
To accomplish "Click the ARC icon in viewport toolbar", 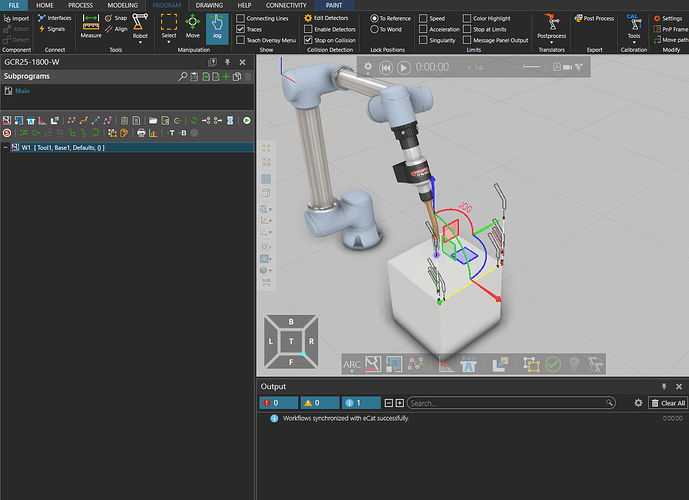I will pos(352,365).
